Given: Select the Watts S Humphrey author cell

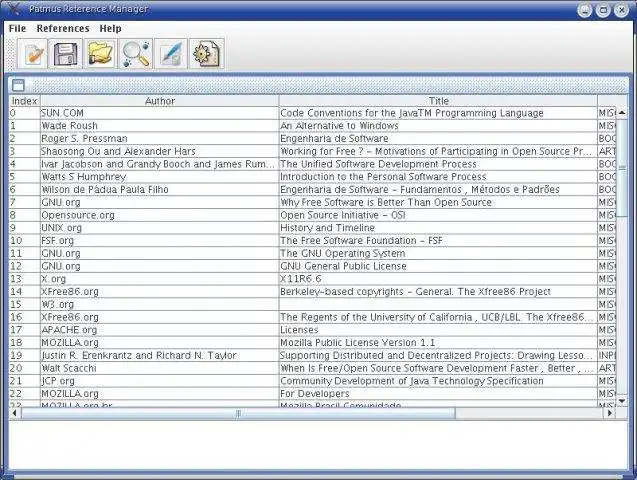Looking at the screenshot, I should (x=160, y=177).
